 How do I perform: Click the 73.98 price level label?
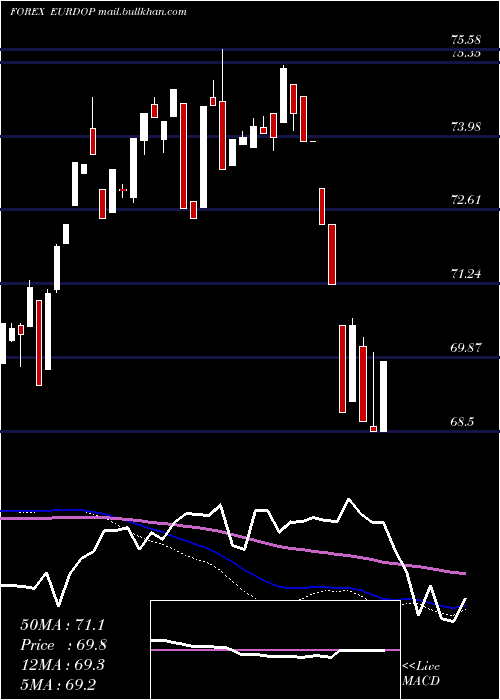point(466,127)
